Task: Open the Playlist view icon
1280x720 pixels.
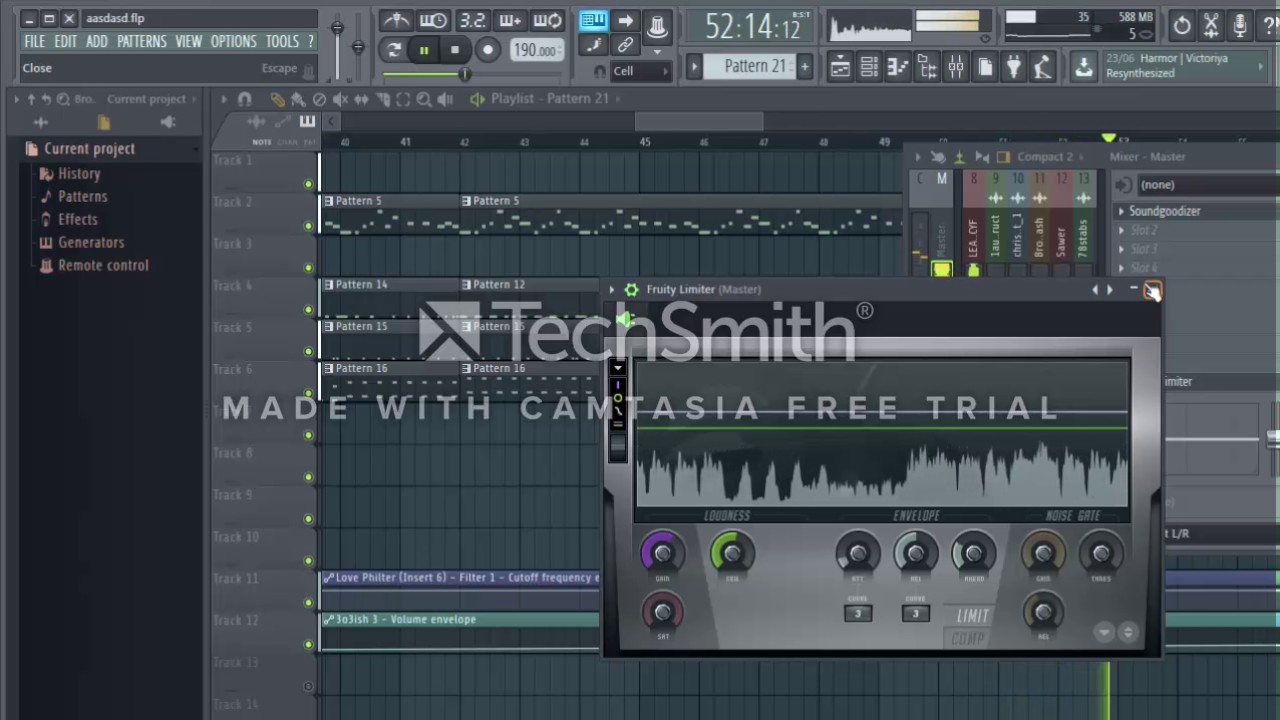Action: [x=840, y=67]
